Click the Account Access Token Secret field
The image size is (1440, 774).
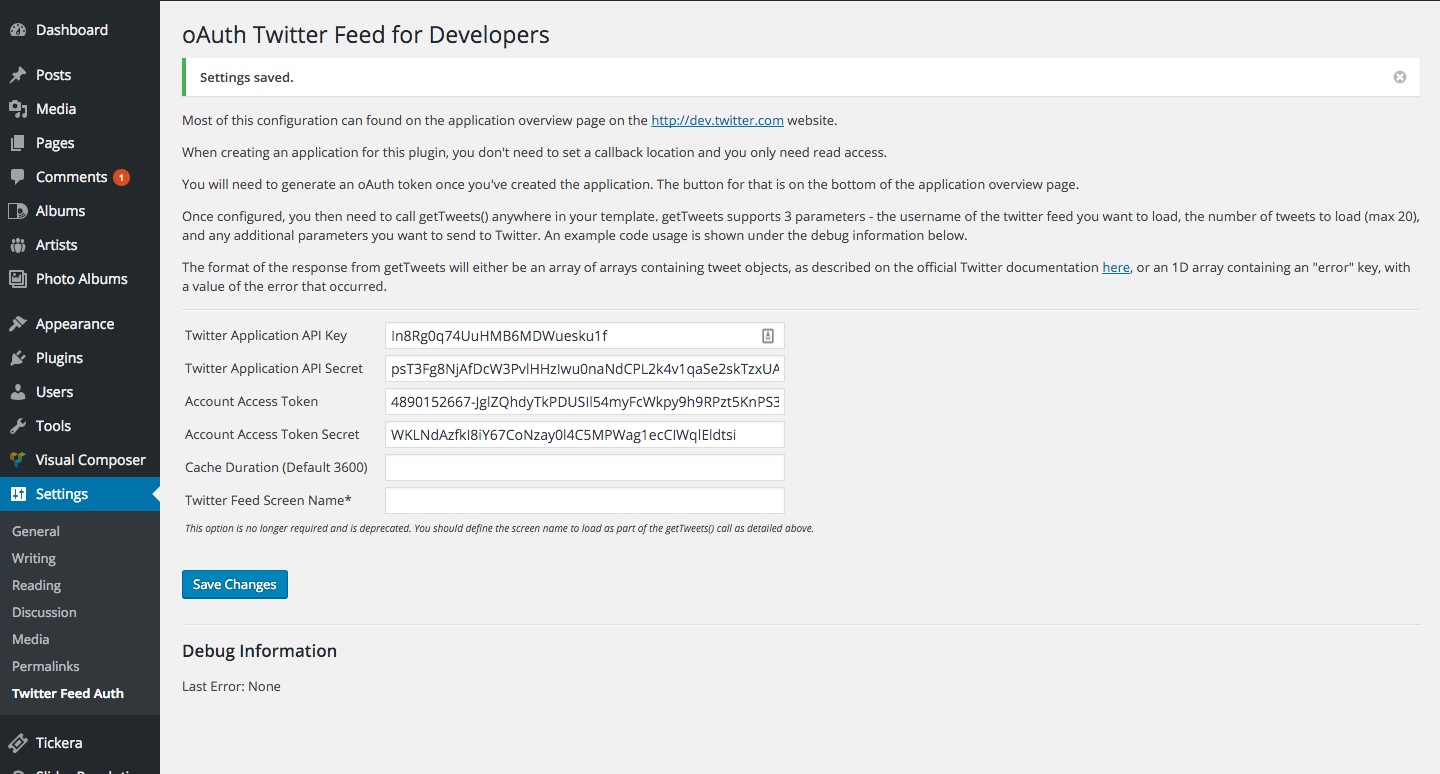pyautogui.click(x=585, y=435)
